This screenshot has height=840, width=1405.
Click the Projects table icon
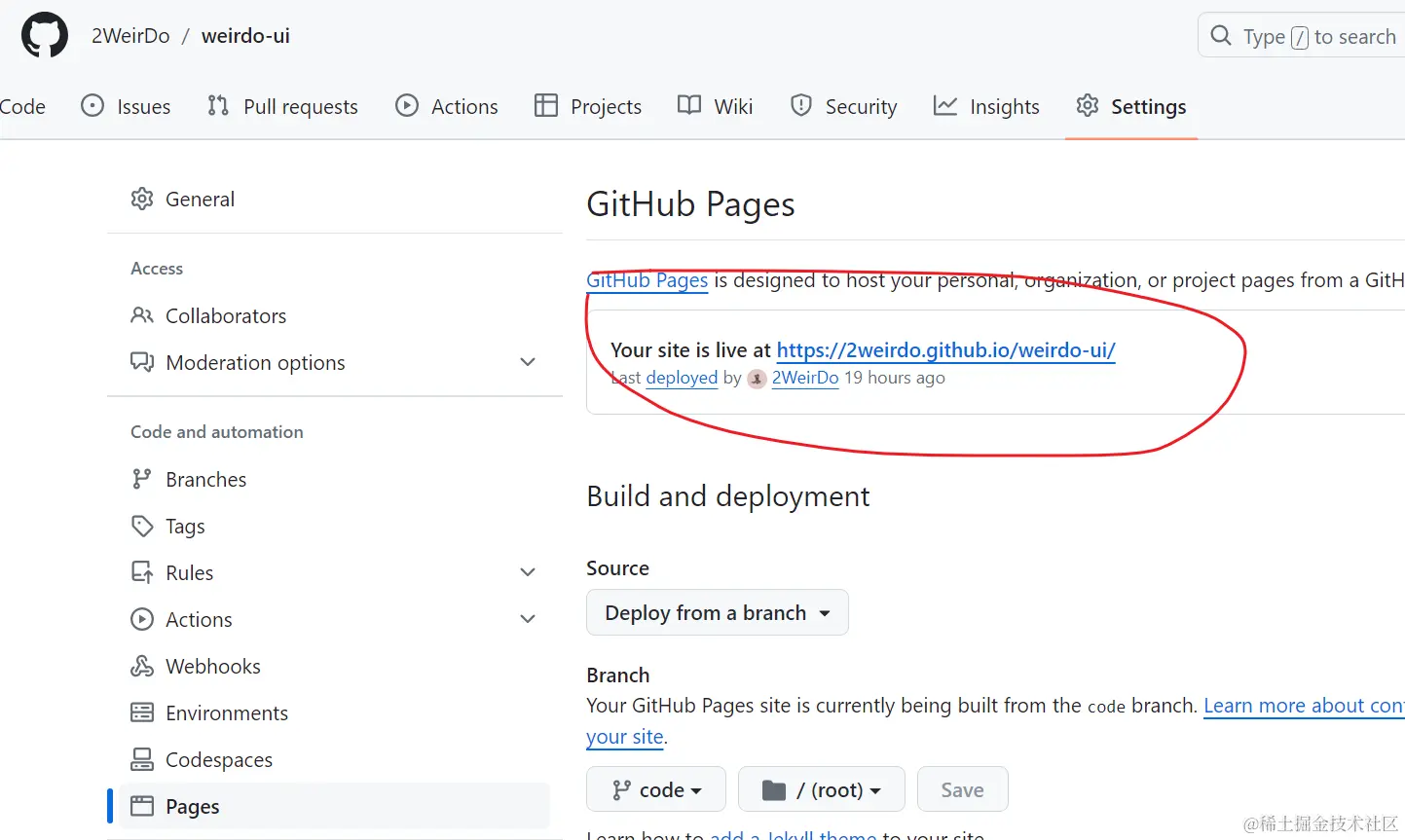pyautogui.click(x=546, y=105)
